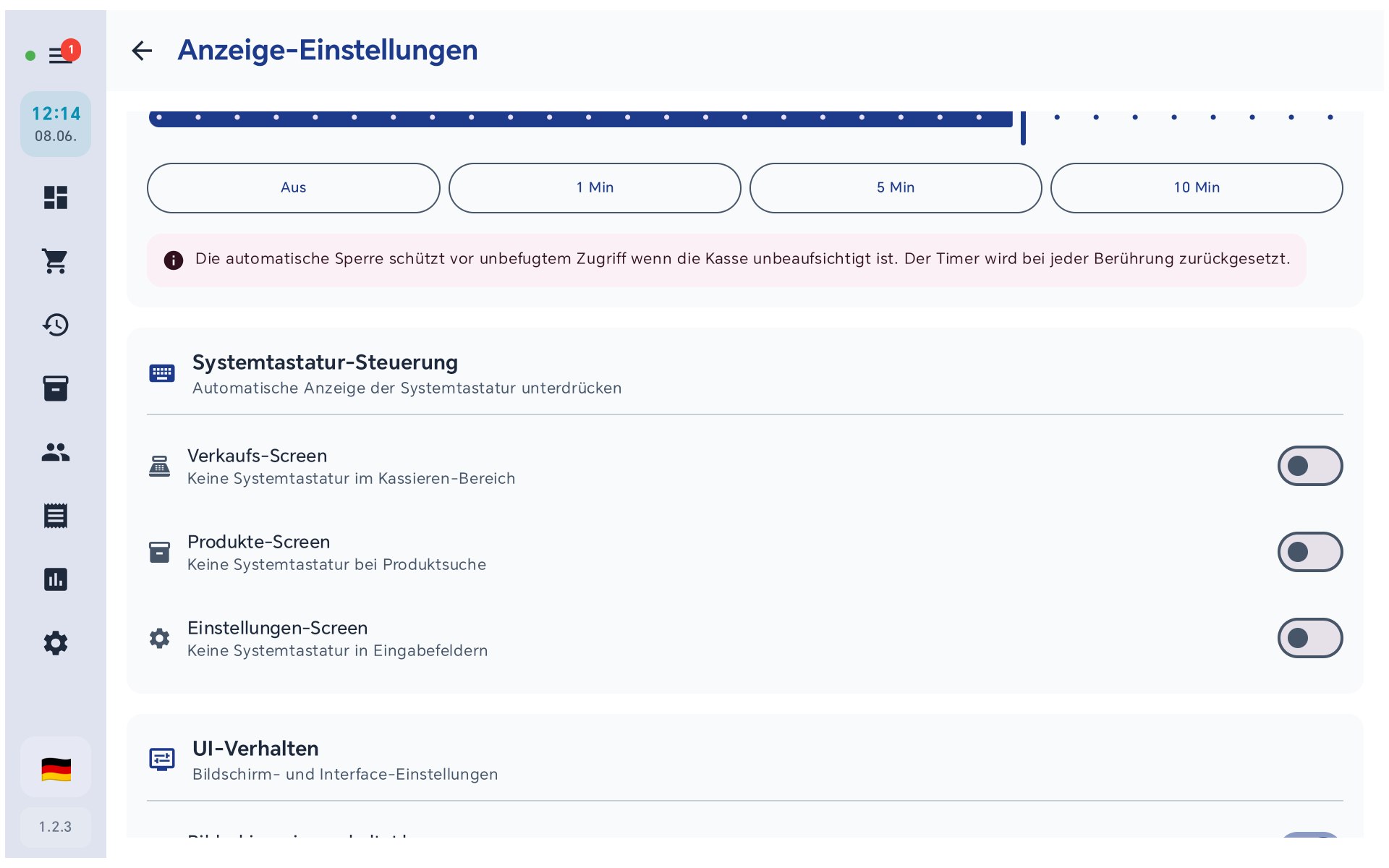Select the 1 Min lock timer
1389x868 pixels.
pyautogui.click(x=595, y=188)
